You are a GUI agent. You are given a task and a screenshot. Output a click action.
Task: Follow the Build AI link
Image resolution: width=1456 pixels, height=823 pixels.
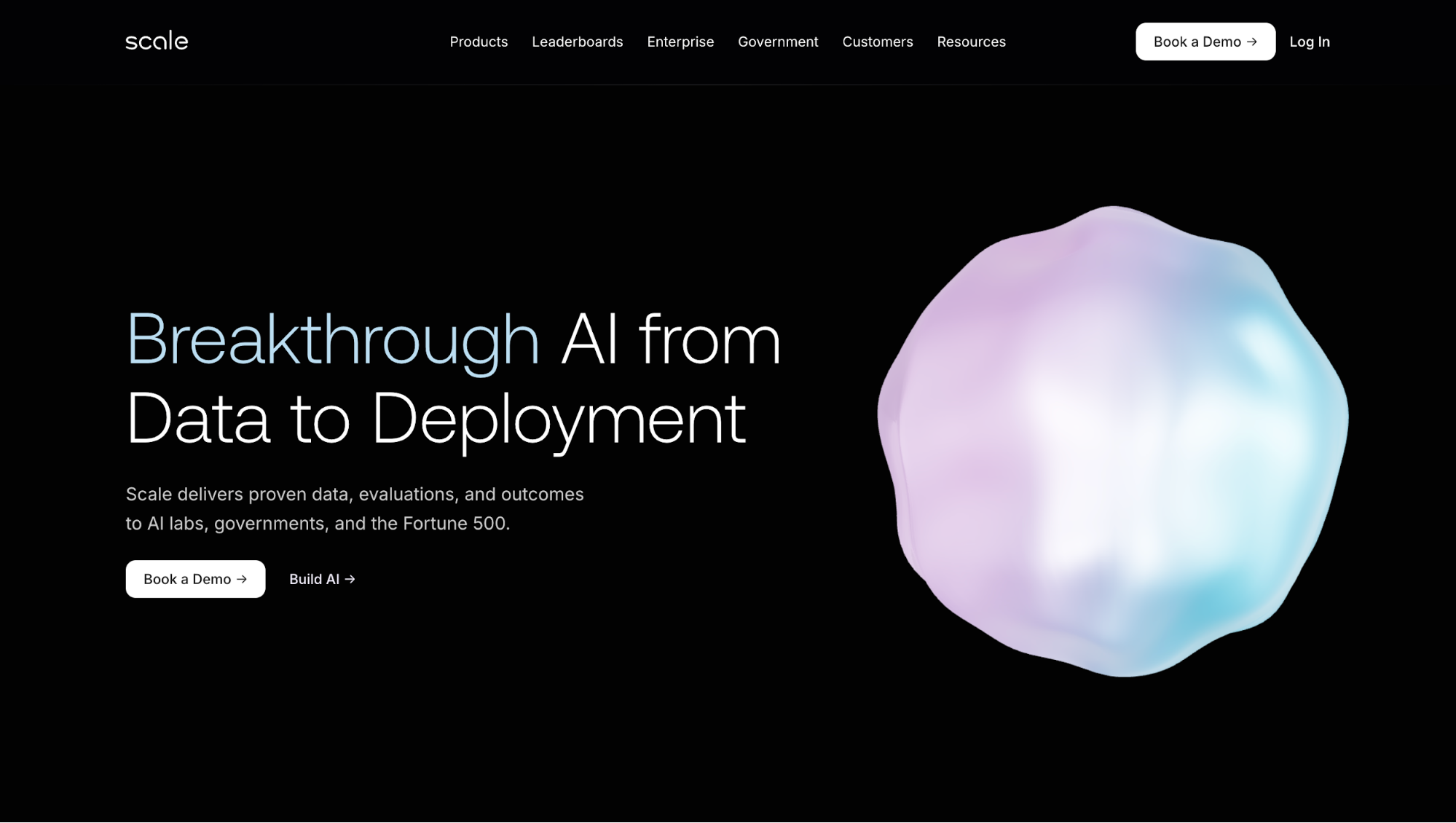tap(314, 579)
